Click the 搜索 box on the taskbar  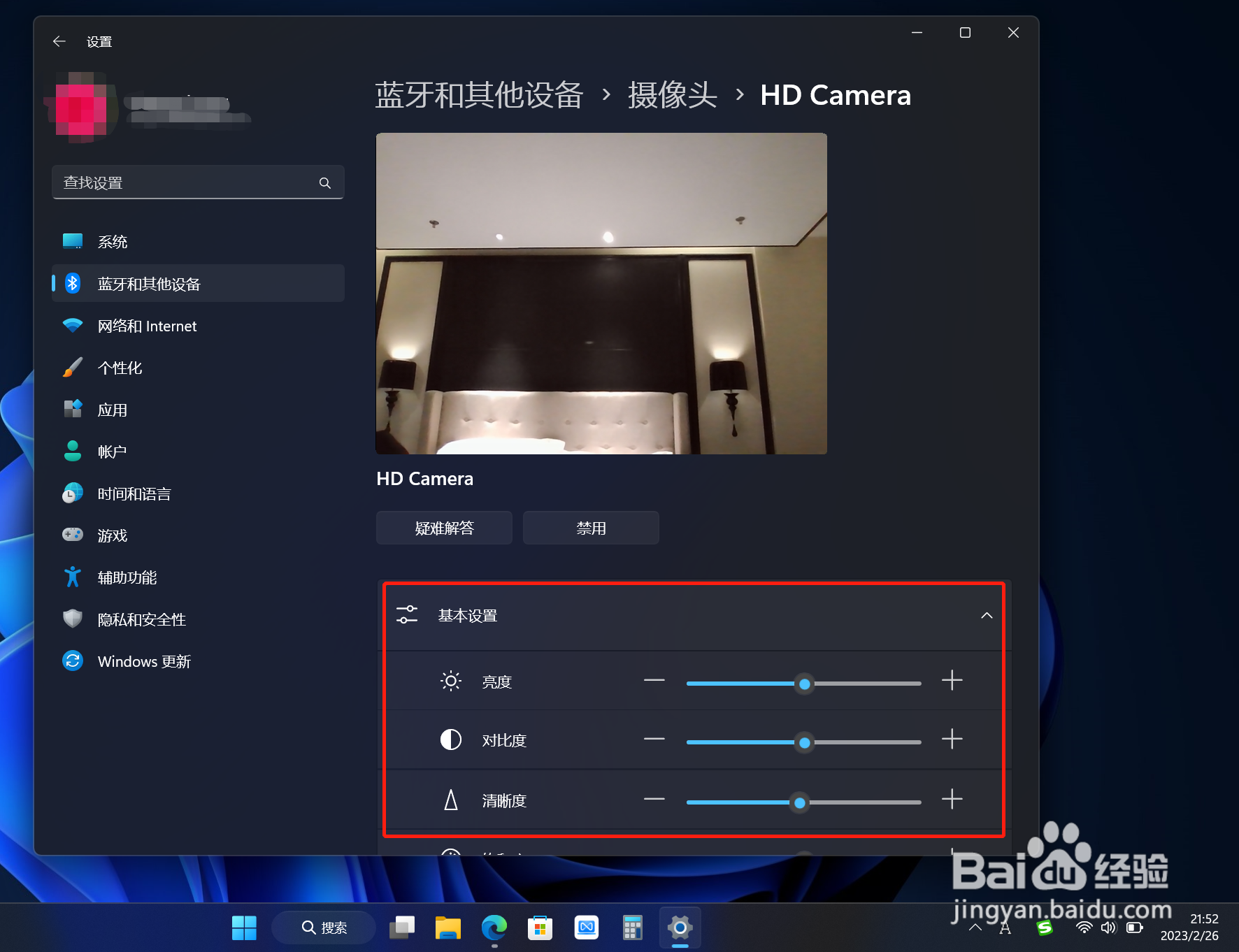click(x=324, y=928)
